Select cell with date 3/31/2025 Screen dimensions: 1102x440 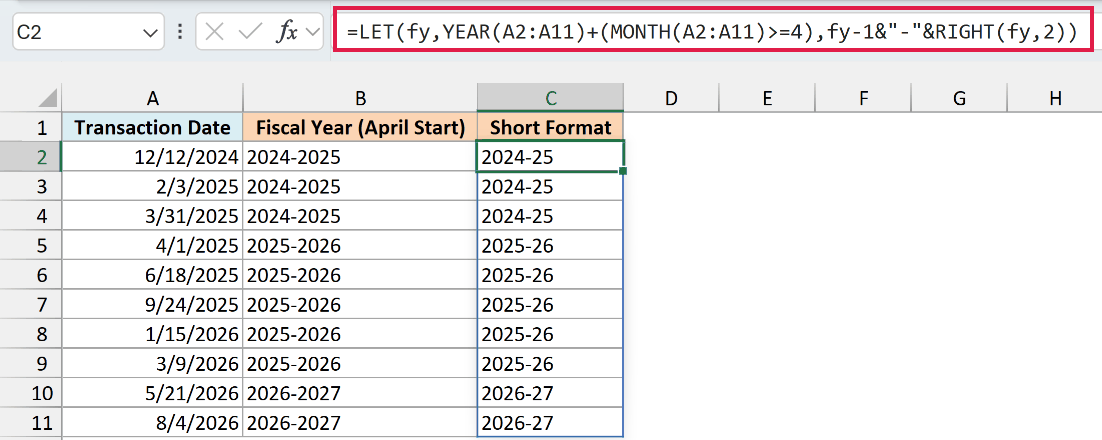click(152, 216)
